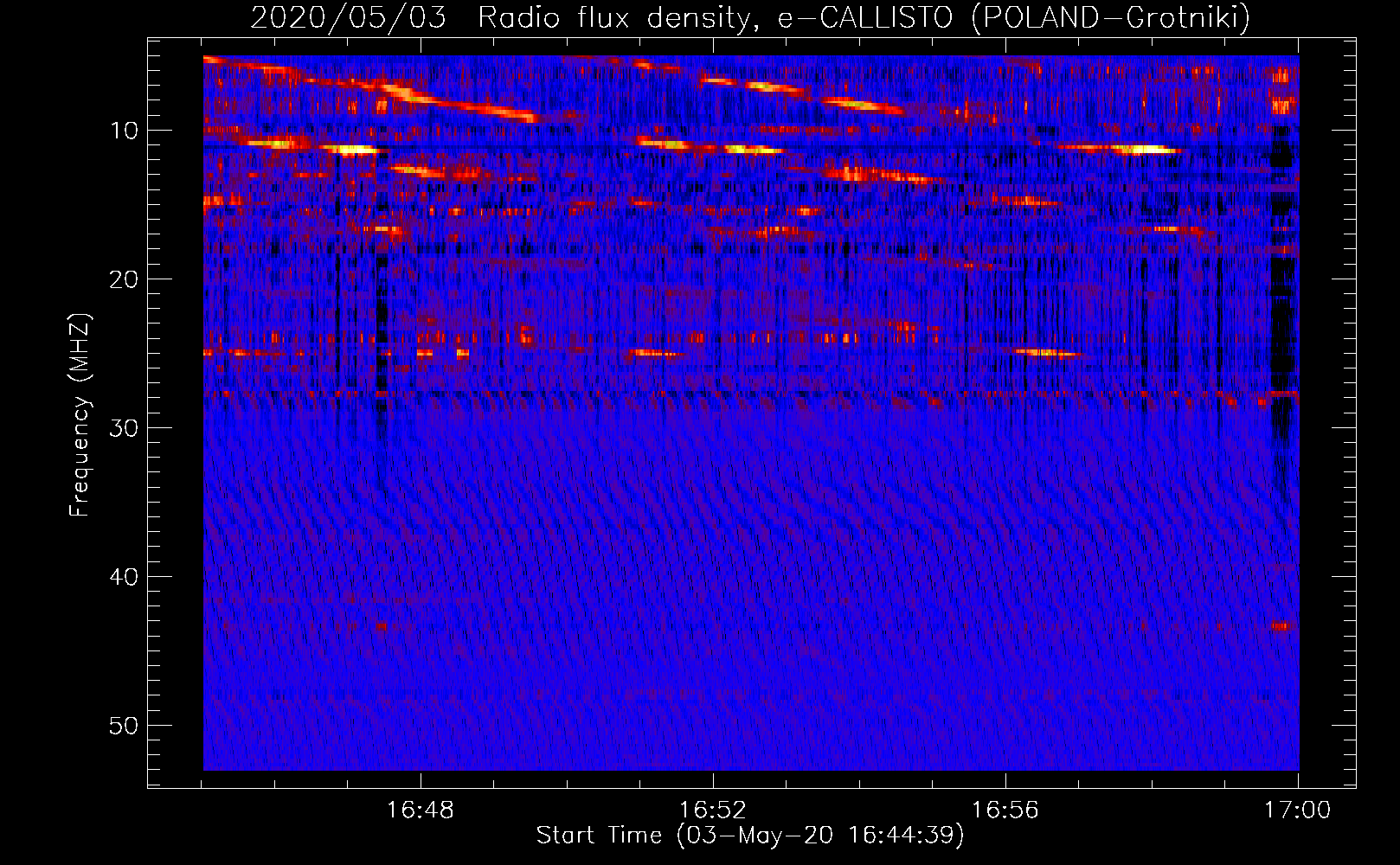The height and width of the screenshot is (865, 1400).
Task: Click the time tick label '16:48'
Action: click(421, 811)
